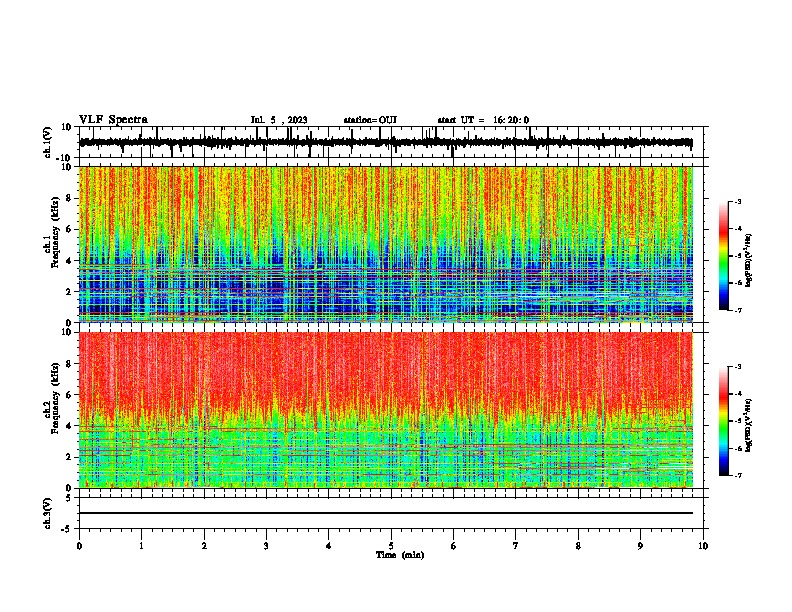The height and width of the screenshot is (612, 792).
Task: Click the ch.2 color scale bar
Action: point(723,421)
